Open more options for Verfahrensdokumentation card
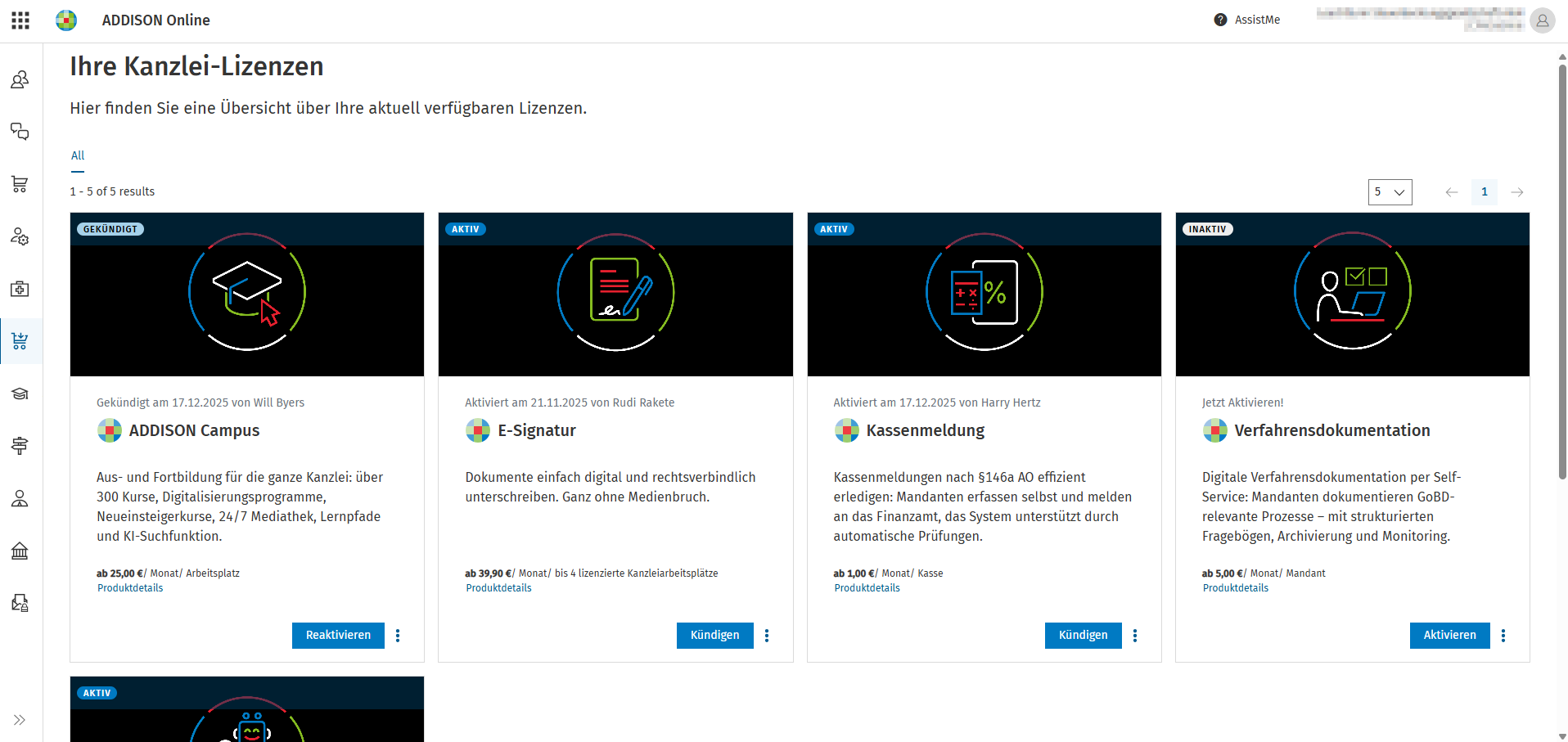 [1503, 636]
